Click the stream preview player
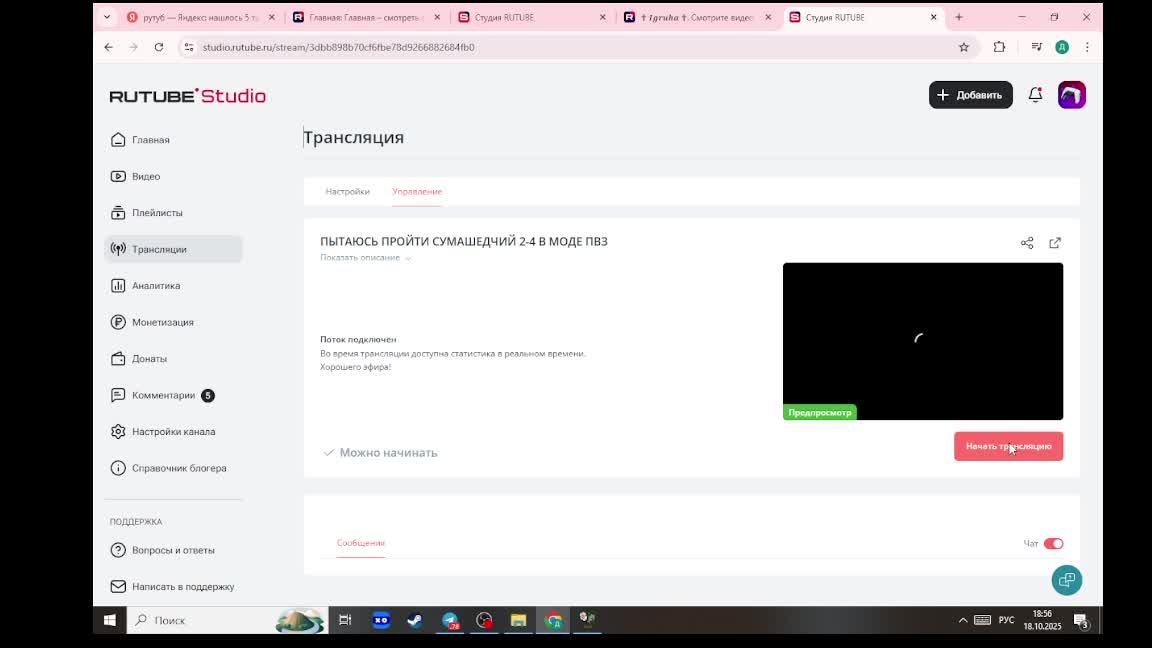The image size is (1152, 648). 923,342
